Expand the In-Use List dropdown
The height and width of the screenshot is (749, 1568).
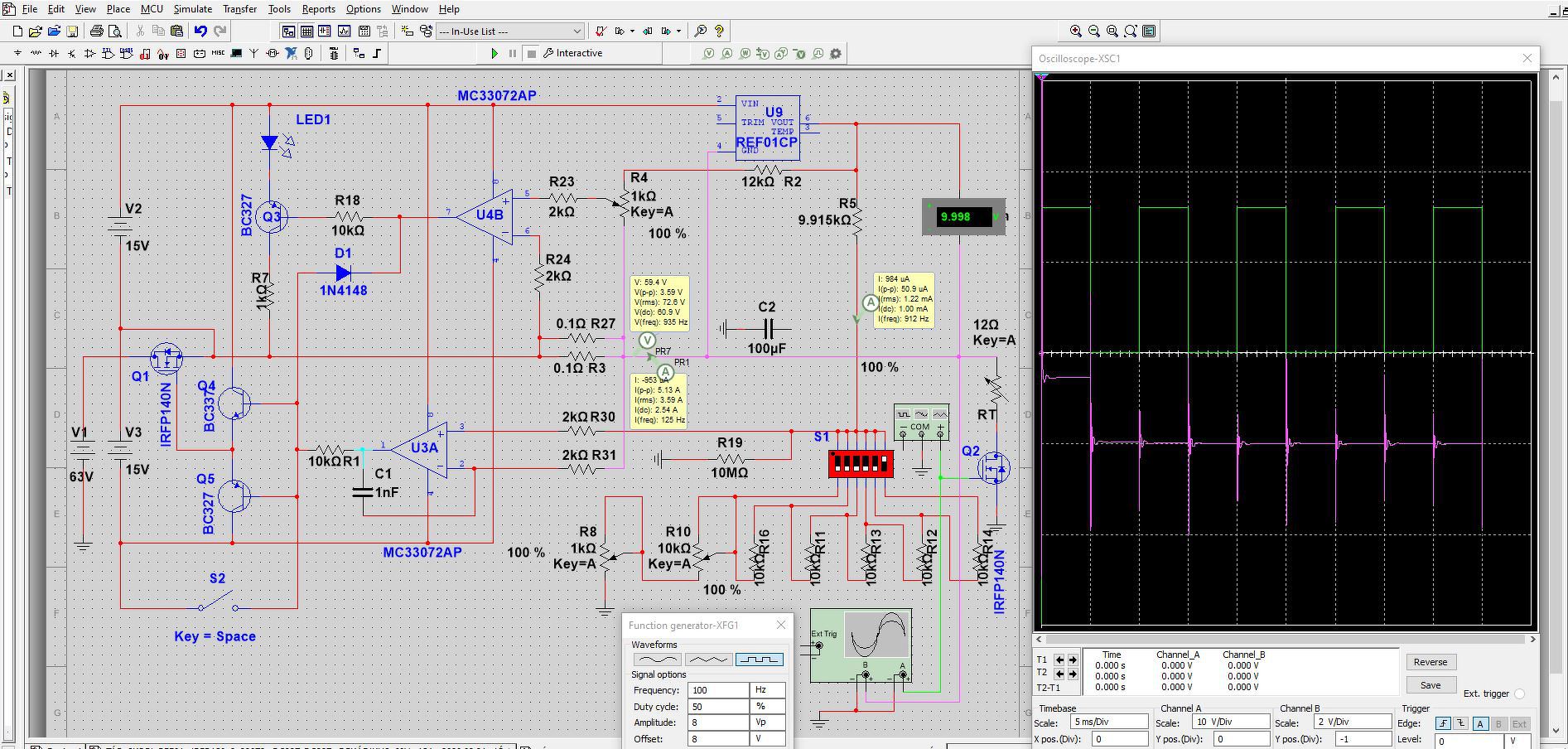pos(577,31)
